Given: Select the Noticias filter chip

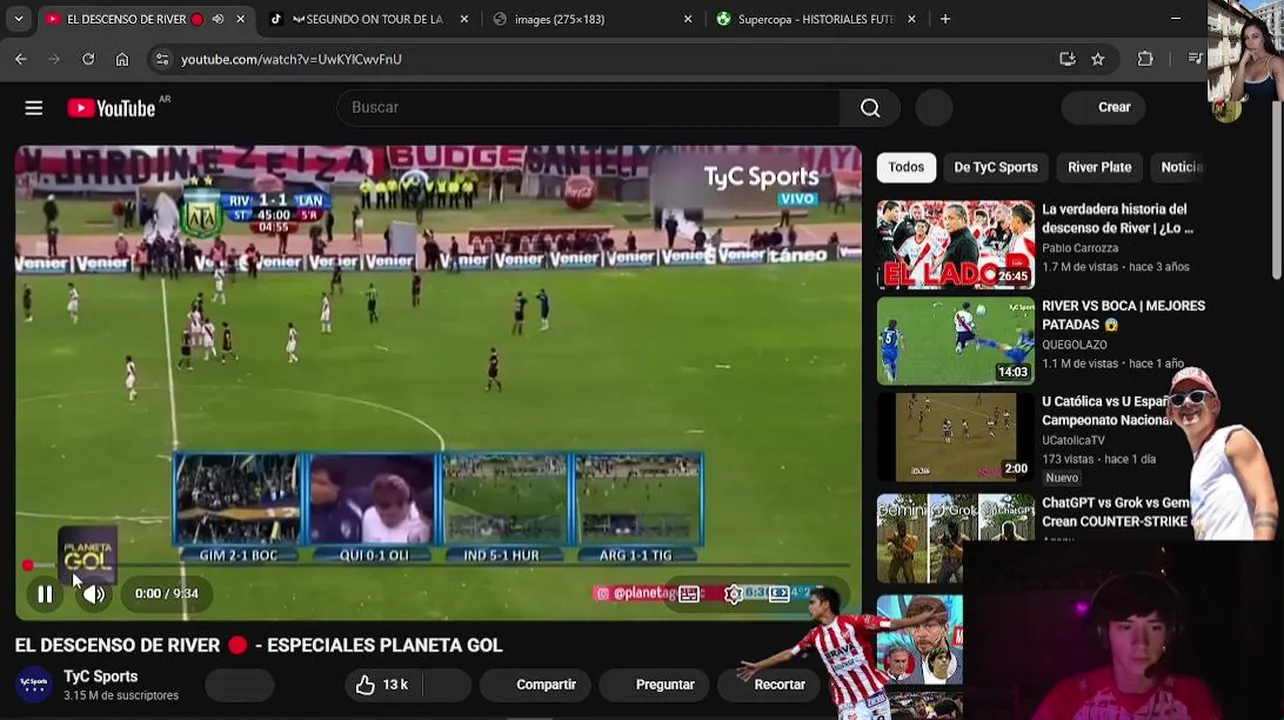Looking at the screenshot, I should point(1180,167).
